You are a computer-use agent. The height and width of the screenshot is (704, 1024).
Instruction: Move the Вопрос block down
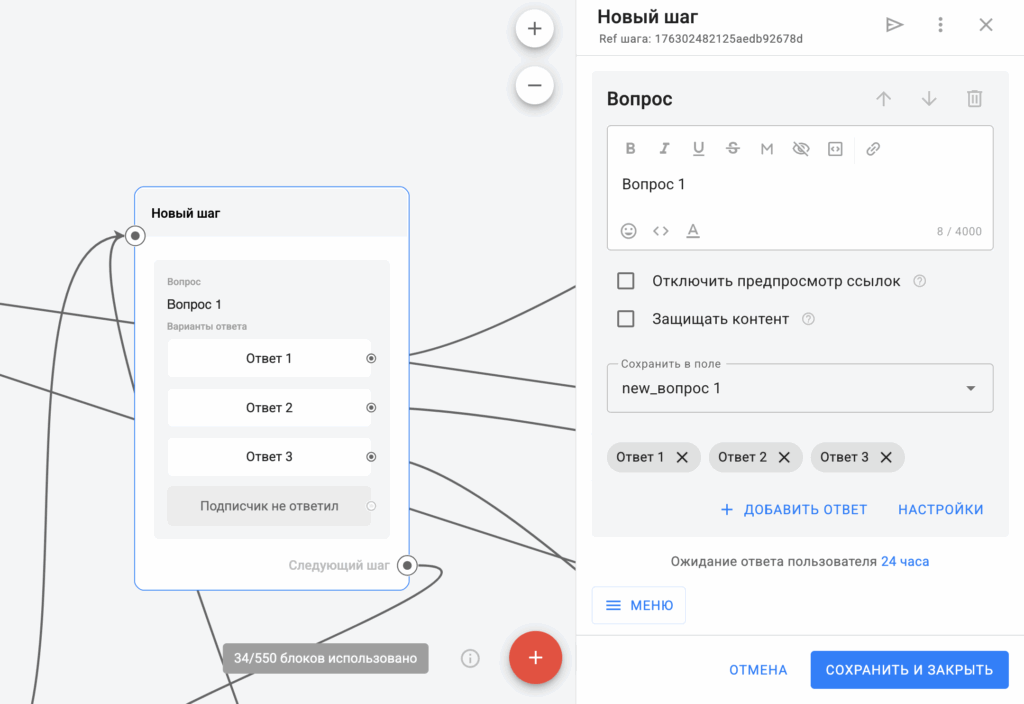pos(929,99)
